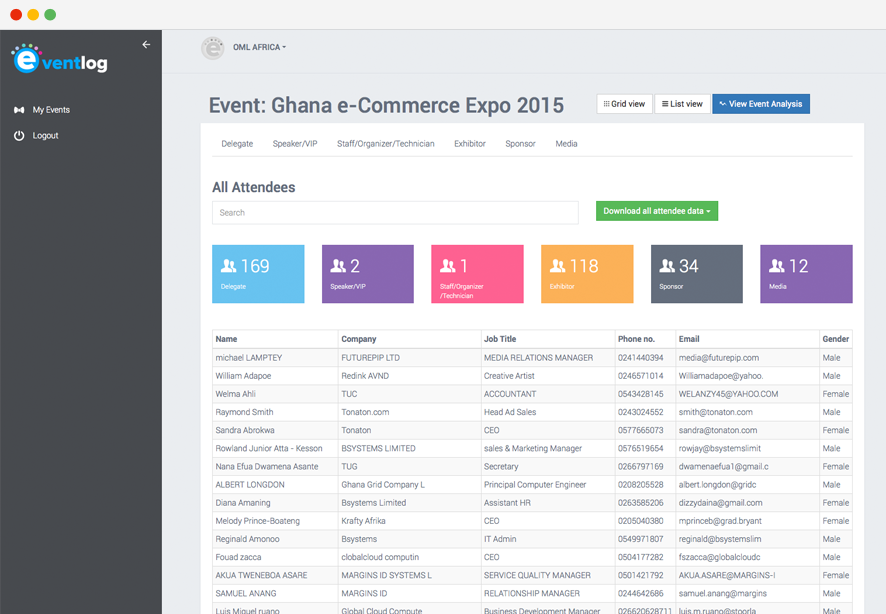The width and height of the screenshot is (886, 614).
Task: Click people icon on Sponsor card
Action: 667,265
